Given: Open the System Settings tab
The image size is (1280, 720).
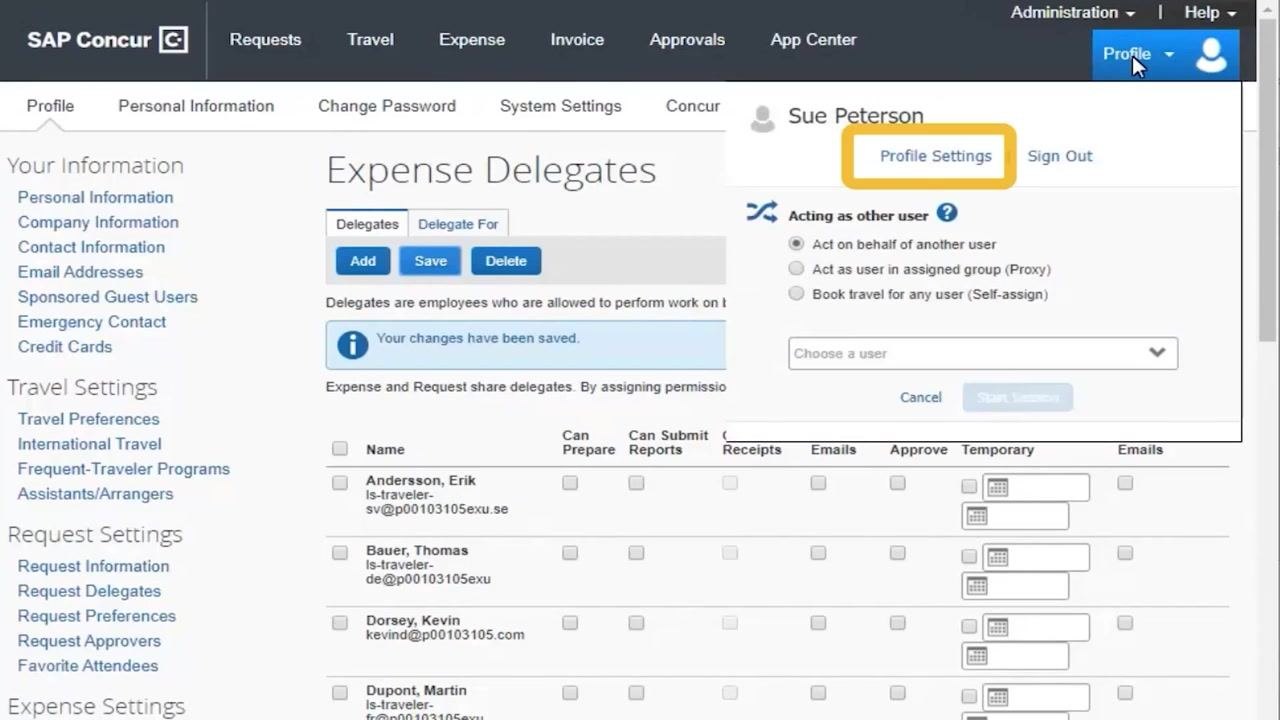Looking at the screenshot, I should click(x=561, y=106).
